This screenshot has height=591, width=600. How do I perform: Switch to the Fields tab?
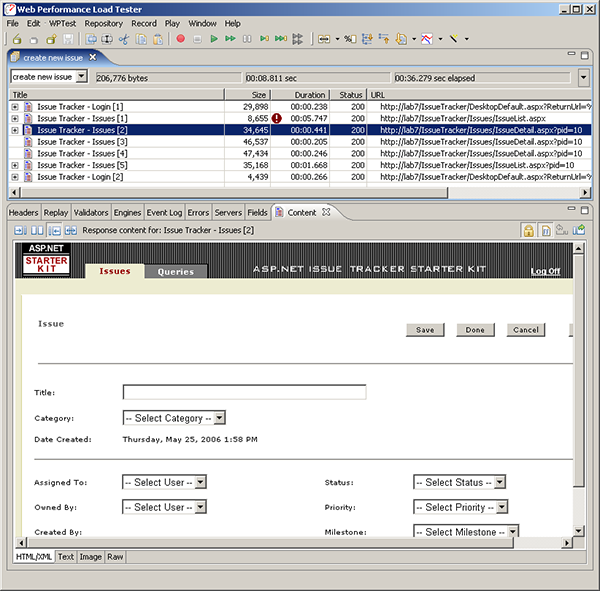[257, 212]
